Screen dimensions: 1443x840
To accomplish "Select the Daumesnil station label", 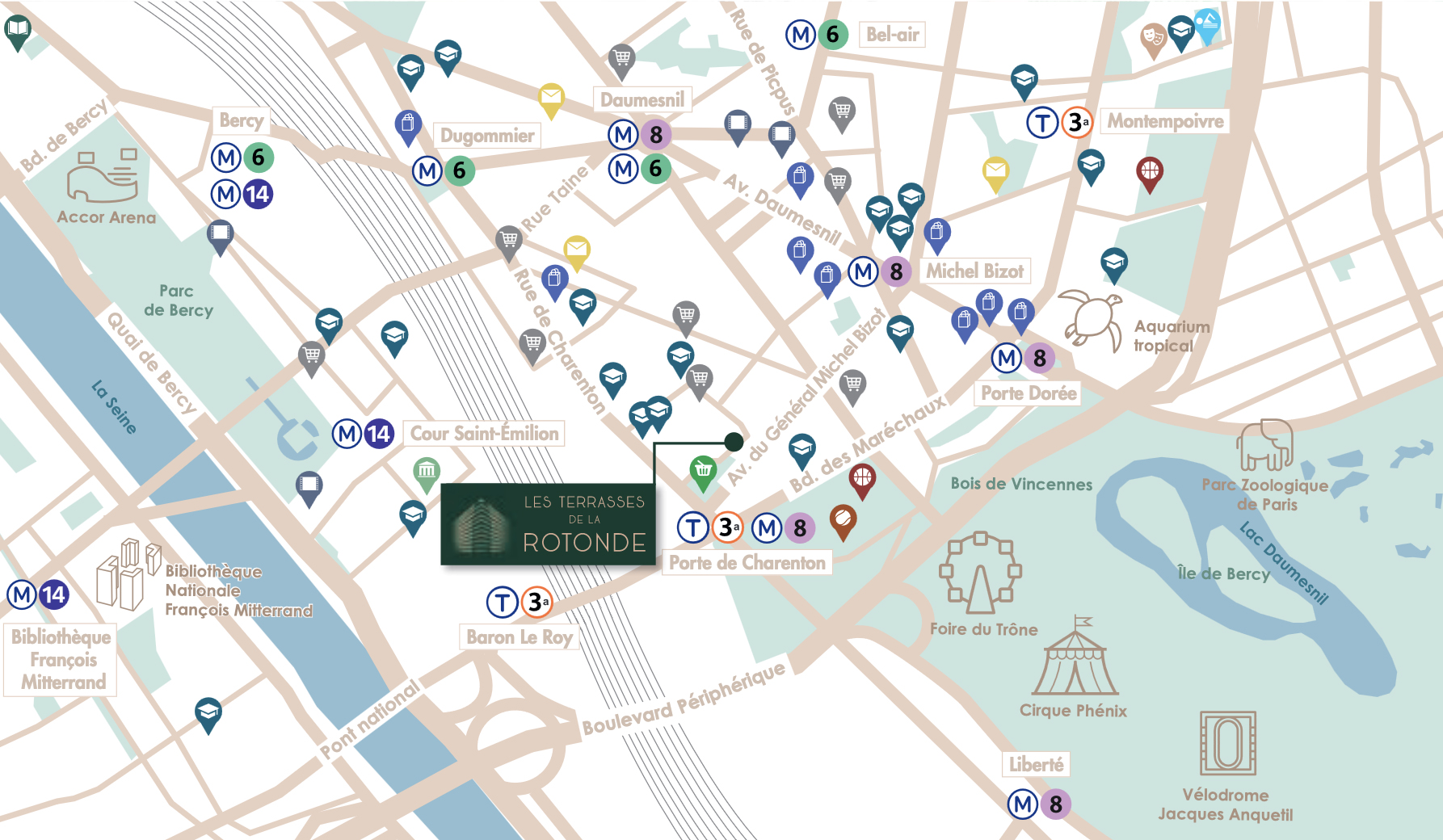I will [642, 100].
